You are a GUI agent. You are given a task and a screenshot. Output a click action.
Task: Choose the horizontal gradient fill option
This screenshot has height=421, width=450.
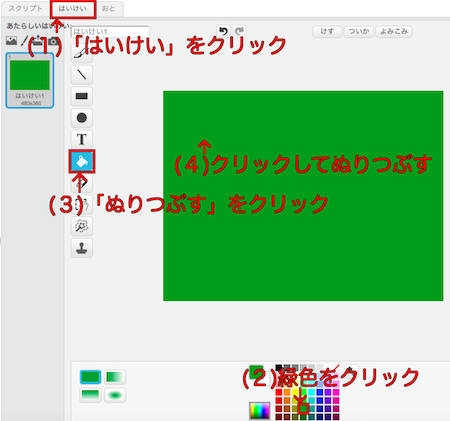click(115, 377)
